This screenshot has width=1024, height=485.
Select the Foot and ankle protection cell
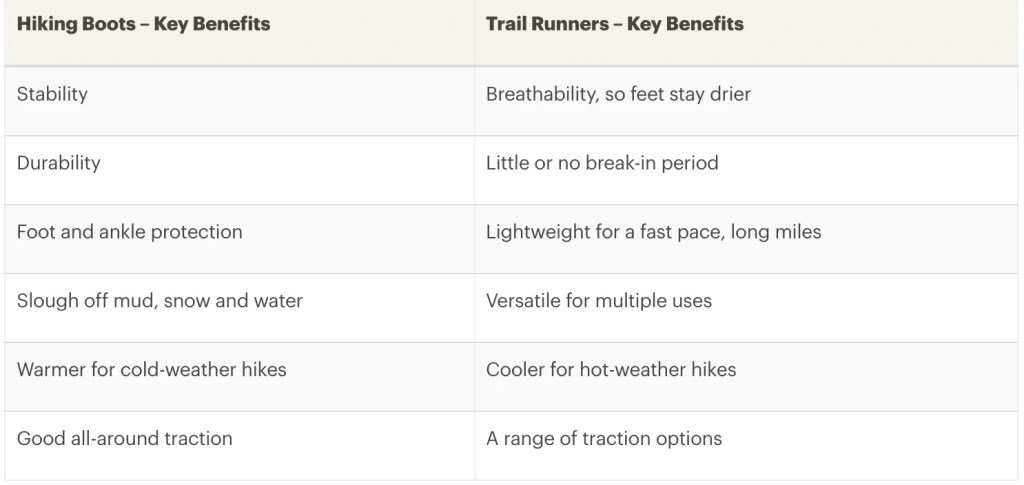point(129,232)
